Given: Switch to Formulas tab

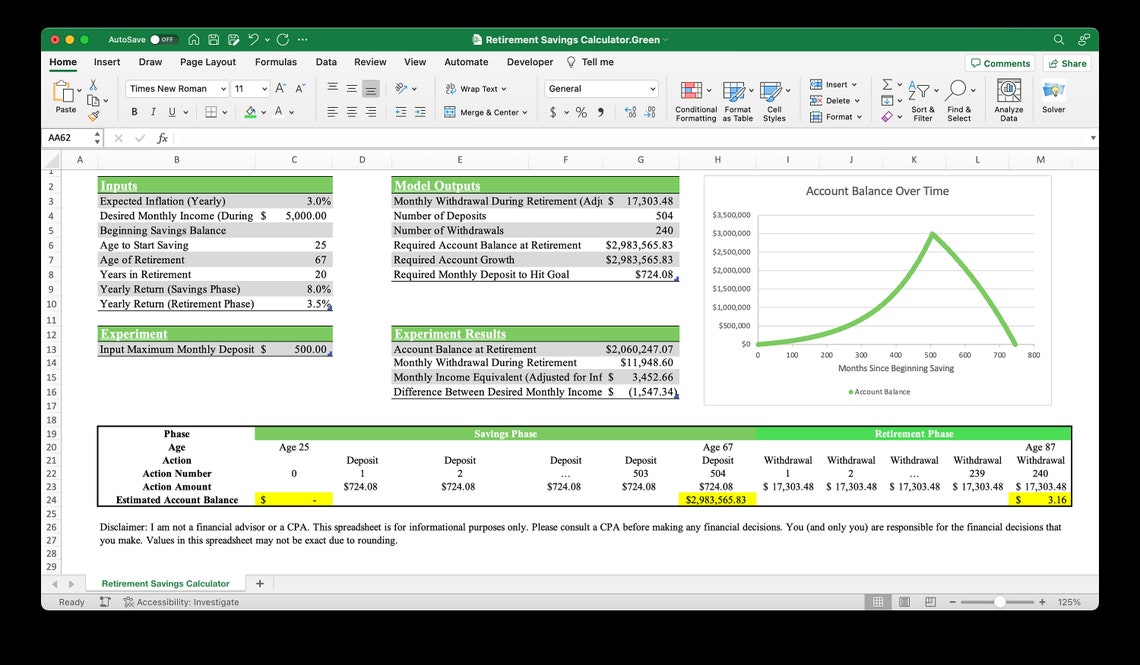Looking at the screenshot, I should [276, 62].
